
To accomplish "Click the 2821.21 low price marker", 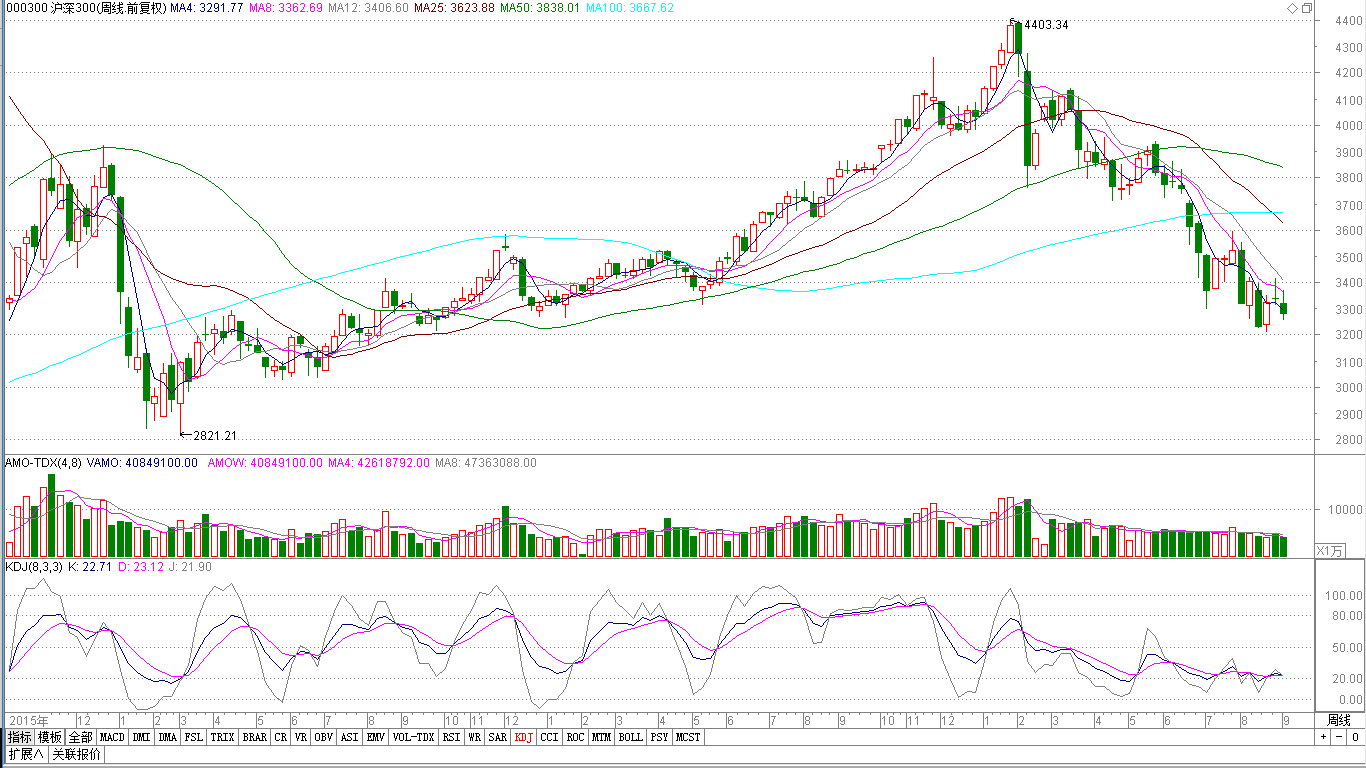I will pyautogui.click(x=214, y=435).
